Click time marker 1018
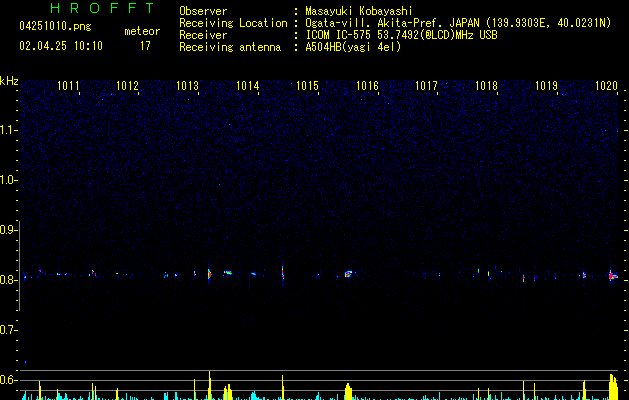Image resolution: width=629 pixels, height=400 pixels. point(486,86)
